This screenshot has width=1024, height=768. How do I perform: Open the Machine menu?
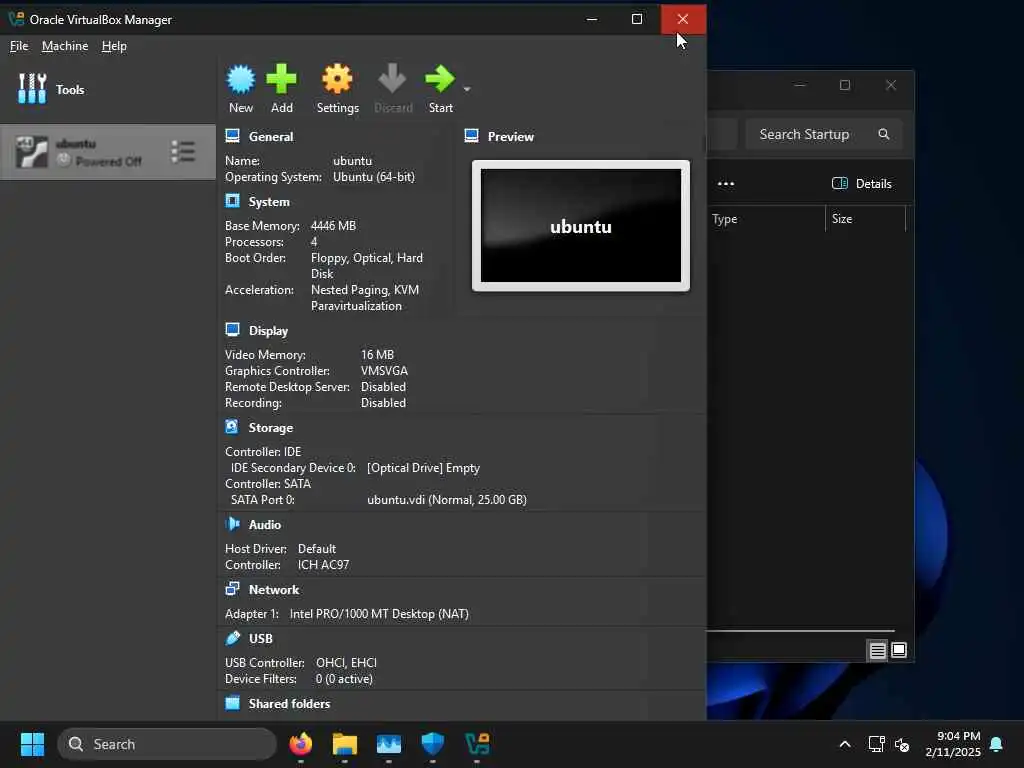click(65, 46)
